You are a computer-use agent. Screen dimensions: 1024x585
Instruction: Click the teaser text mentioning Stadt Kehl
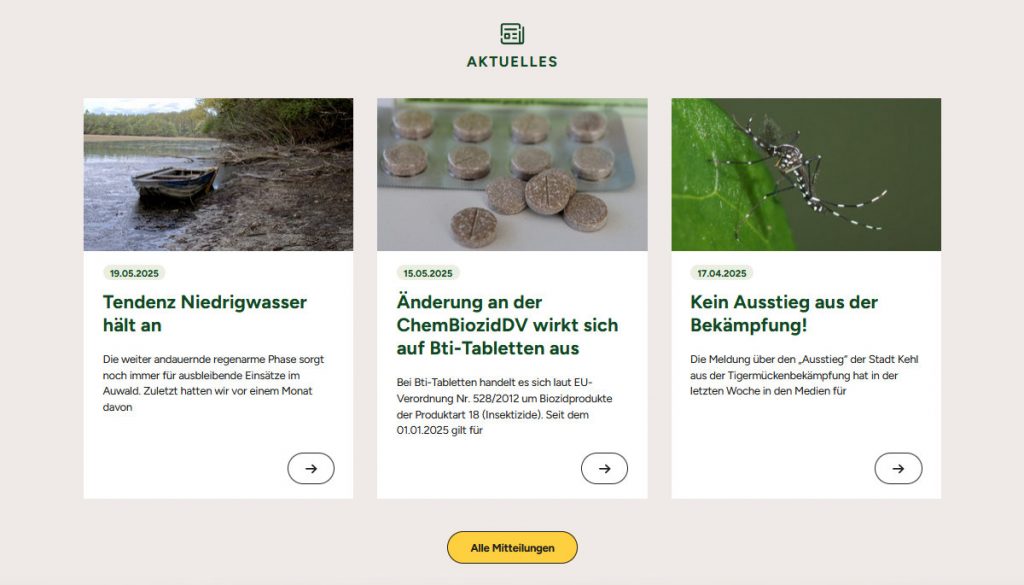click(804, 375)
